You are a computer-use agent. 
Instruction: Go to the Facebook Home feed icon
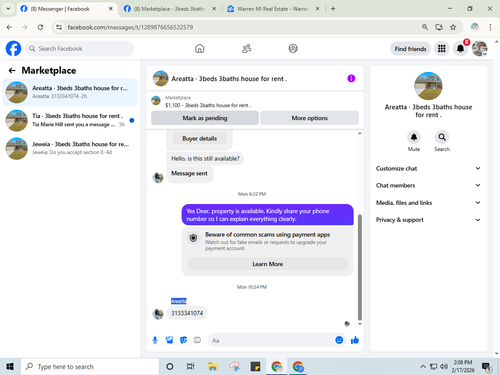click(x=200, y=49)
